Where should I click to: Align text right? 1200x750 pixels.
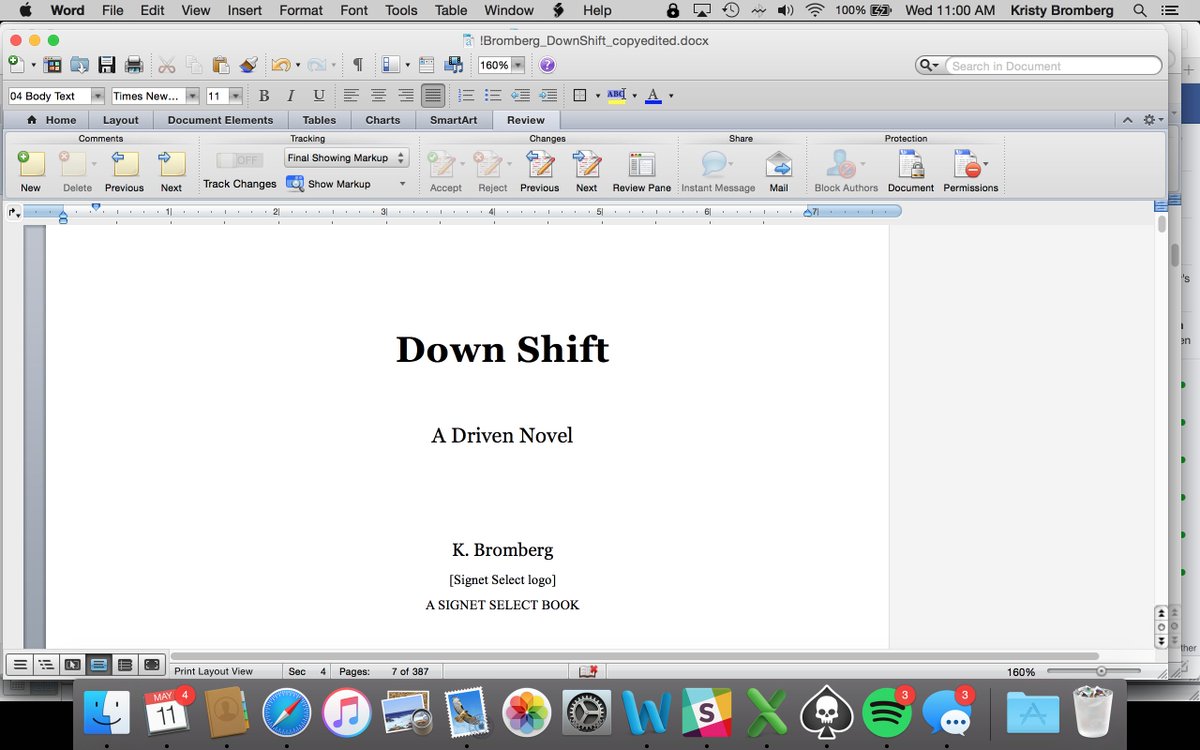point(406,96)
